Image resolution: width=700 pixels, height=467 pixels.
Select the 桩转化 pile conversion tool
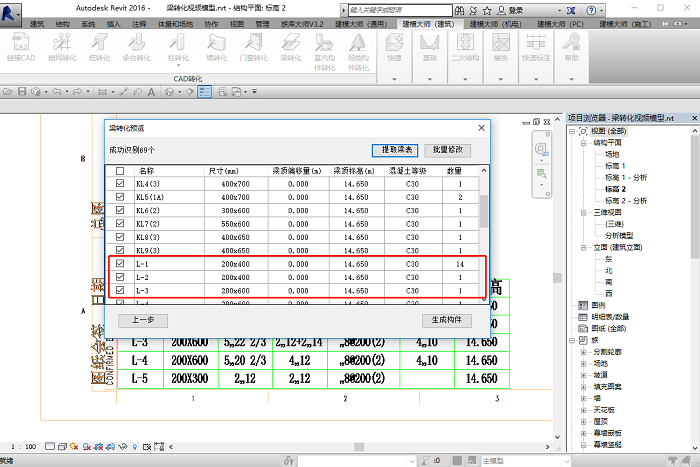click(99, 46)
